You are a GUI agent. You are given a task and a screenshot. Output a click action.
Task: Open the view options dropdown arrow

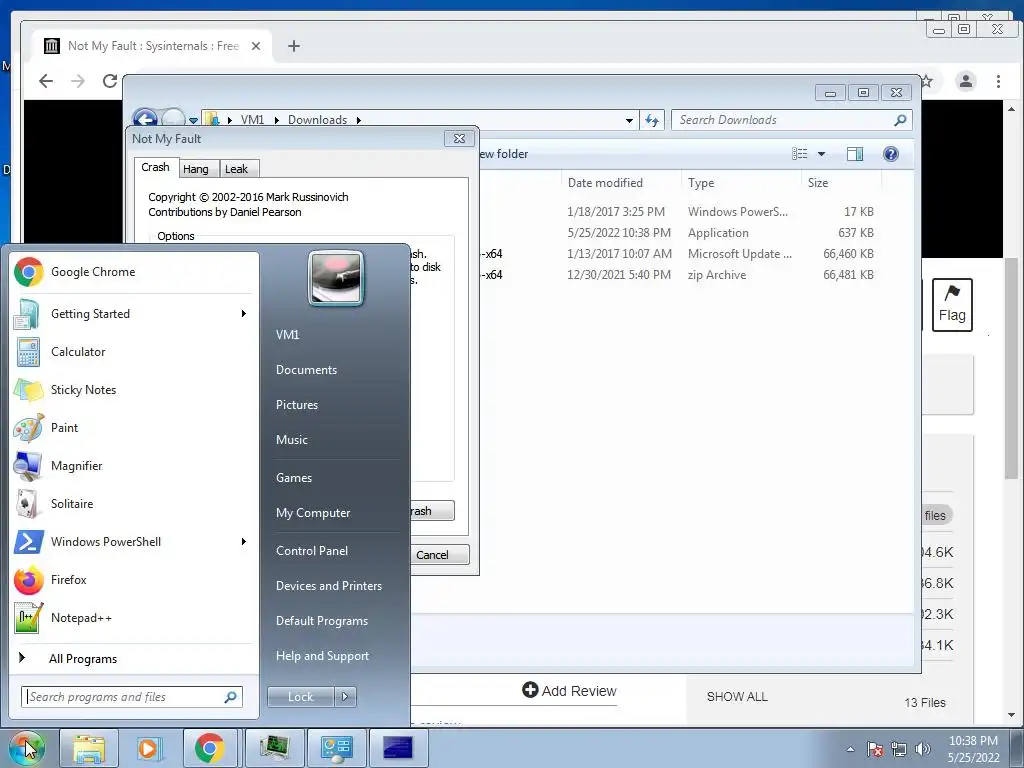(822, 154)
